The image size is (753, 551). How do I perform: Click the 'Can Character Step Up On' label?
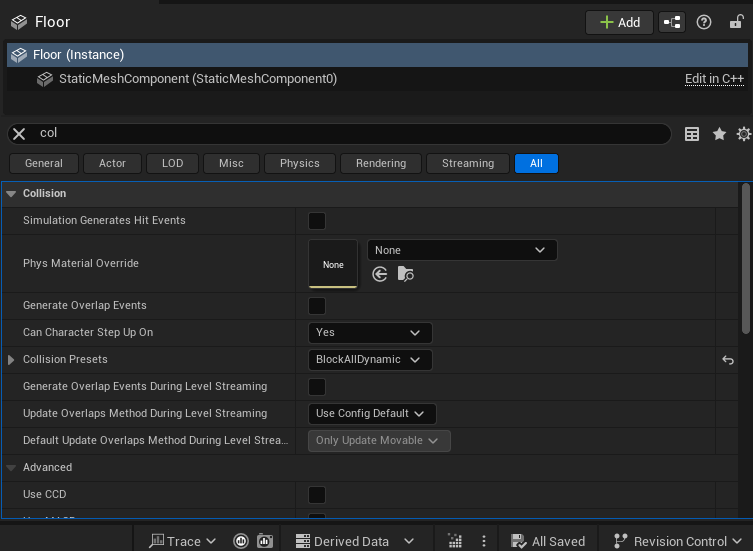(x=88, y=332)
